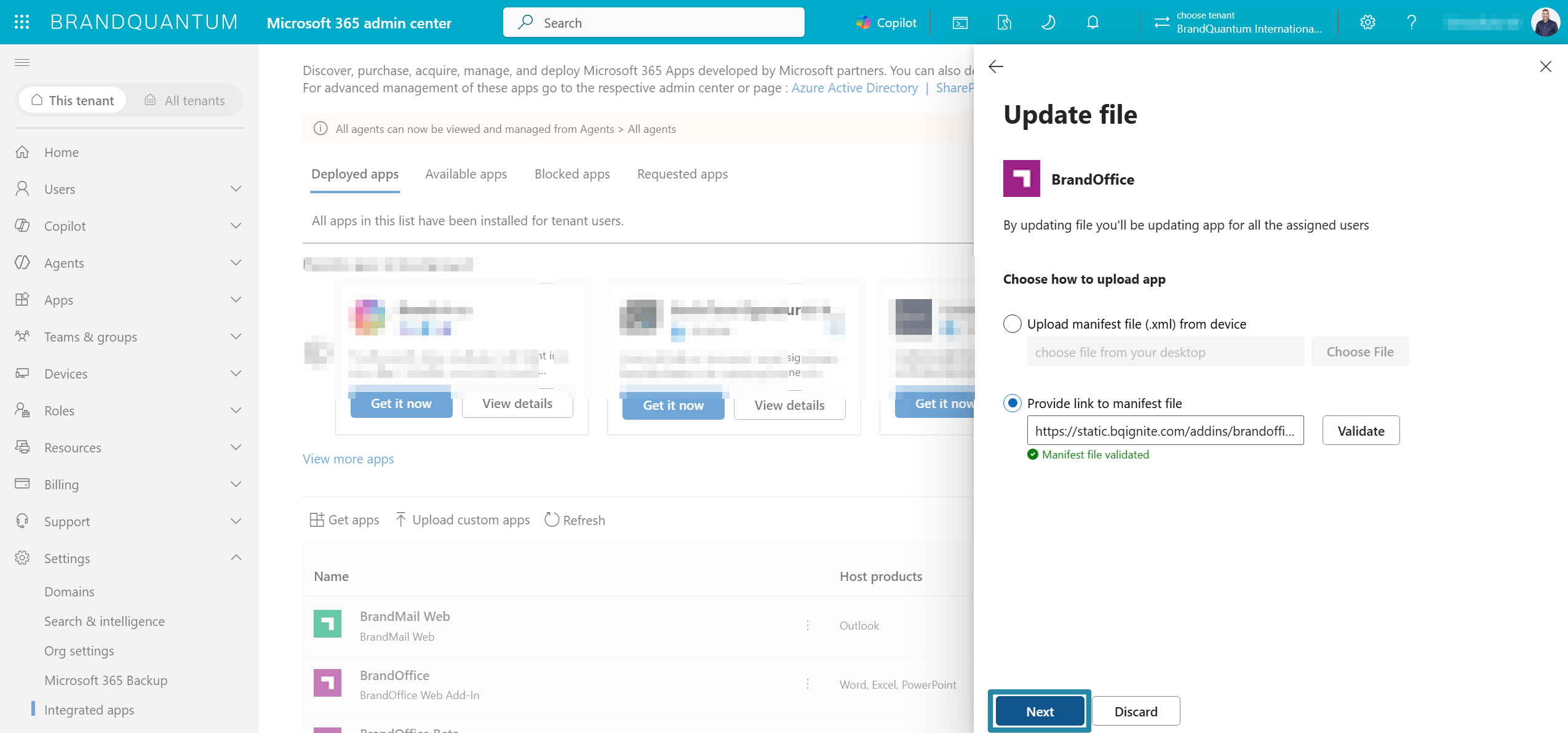Click Host products column header

(881, 577)
